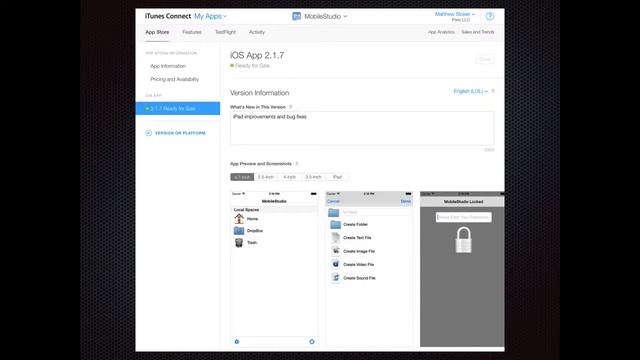Switch to the Features tab
Image resolution: width=640 pixels, height=360 pixels.
[192, 32]
